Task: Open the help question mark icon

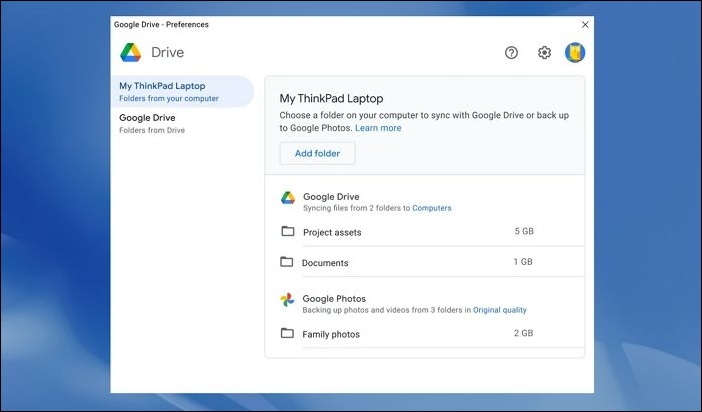Action: click(x=511, y=52)
